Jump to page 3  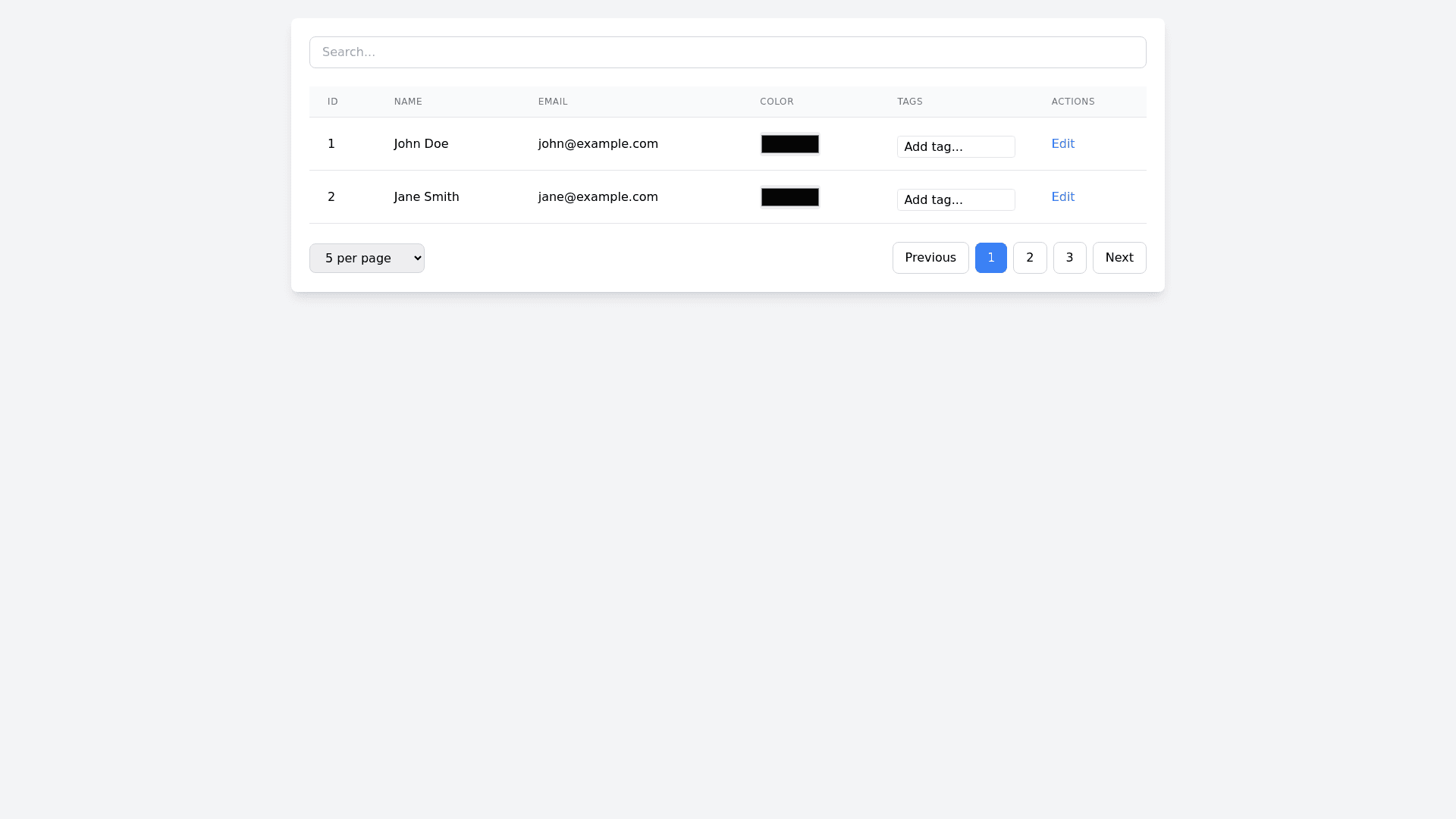(1069, 258)
